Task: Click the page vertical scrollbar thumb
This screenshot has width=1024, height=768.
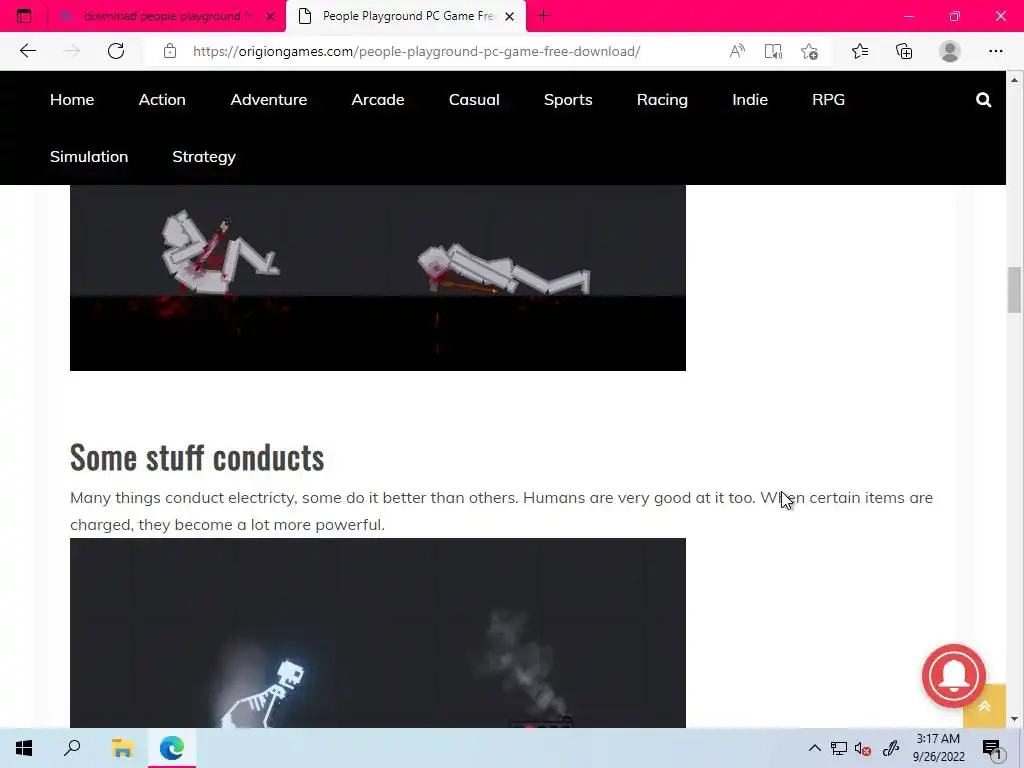Action: [1014, 290]
